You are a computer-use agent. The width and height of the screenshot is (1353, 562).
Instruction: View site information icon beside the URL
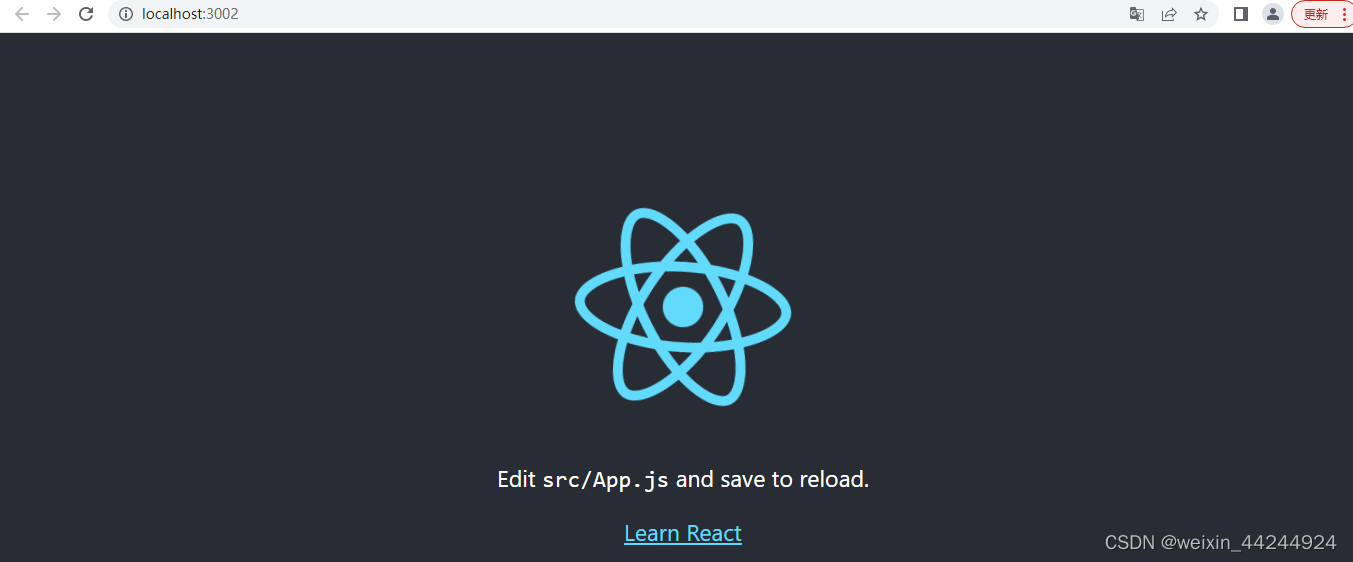pyautogui.click(x=125, y=14)
